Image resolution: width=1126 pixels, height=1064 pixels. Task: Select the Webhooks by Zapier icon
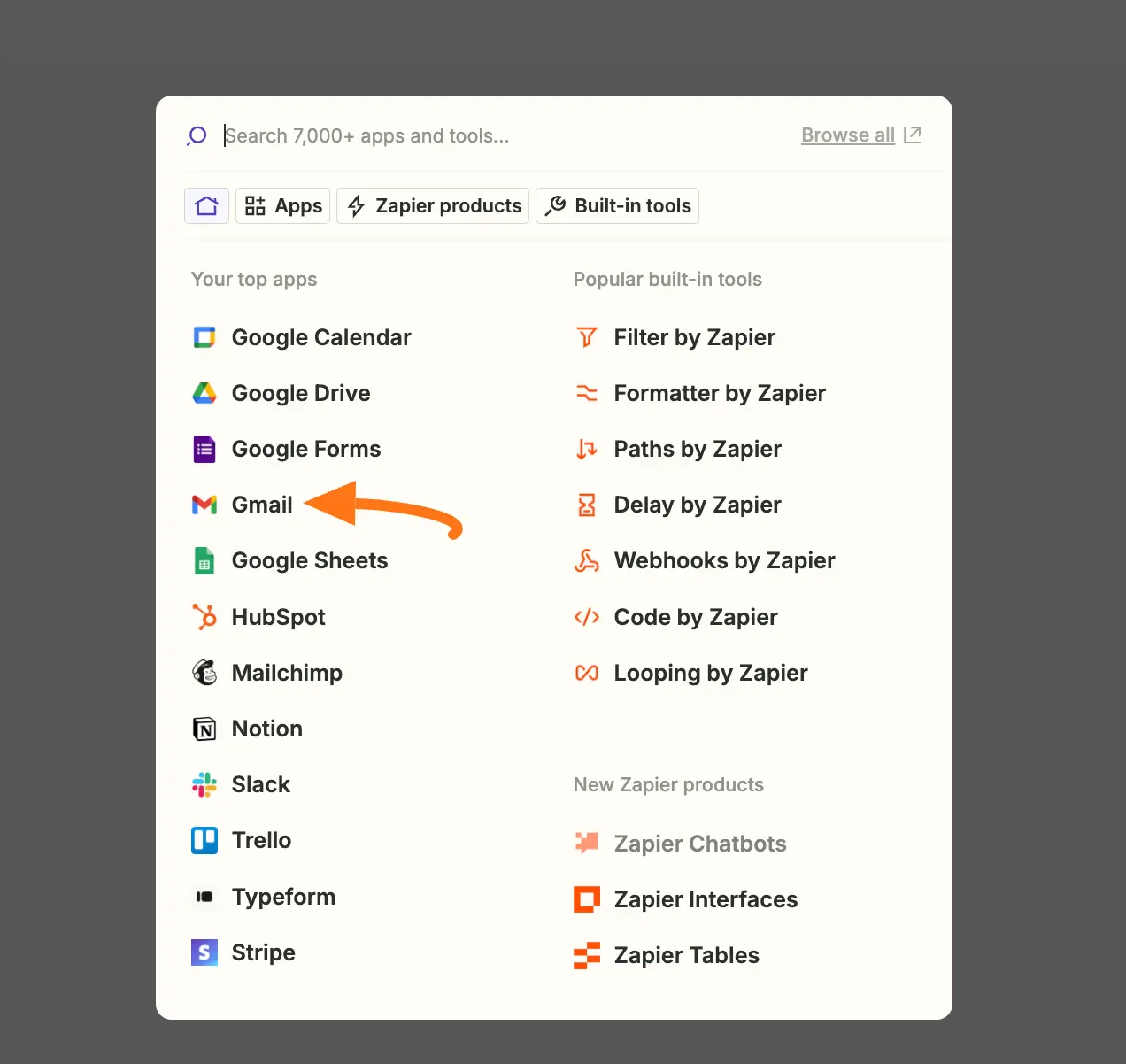[x=586, y=560]
